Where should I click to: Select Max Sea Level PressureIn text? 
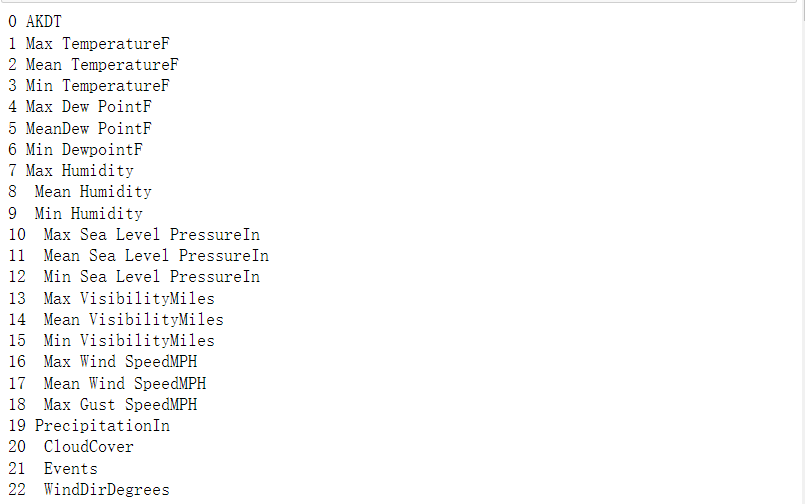151,234
